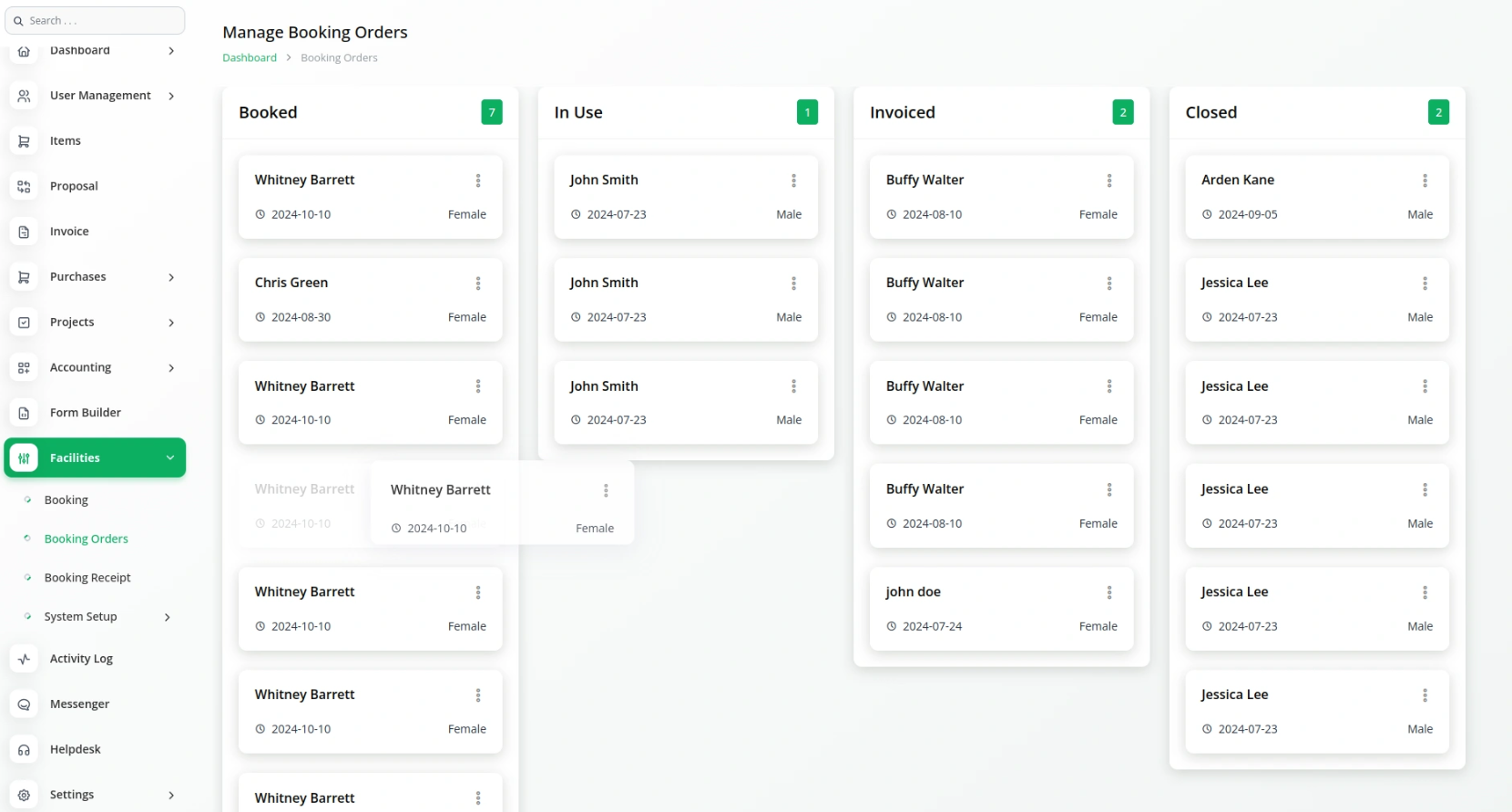Click the Invoiced column heading
The width and height of the screenshot is (1512, 812).
pos(903,112)
